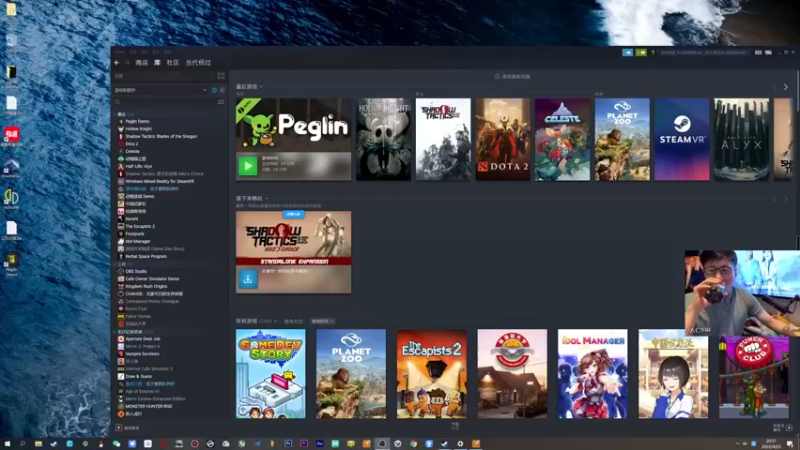Open the advanced filter options beside the sidebar search

[221, 102]
